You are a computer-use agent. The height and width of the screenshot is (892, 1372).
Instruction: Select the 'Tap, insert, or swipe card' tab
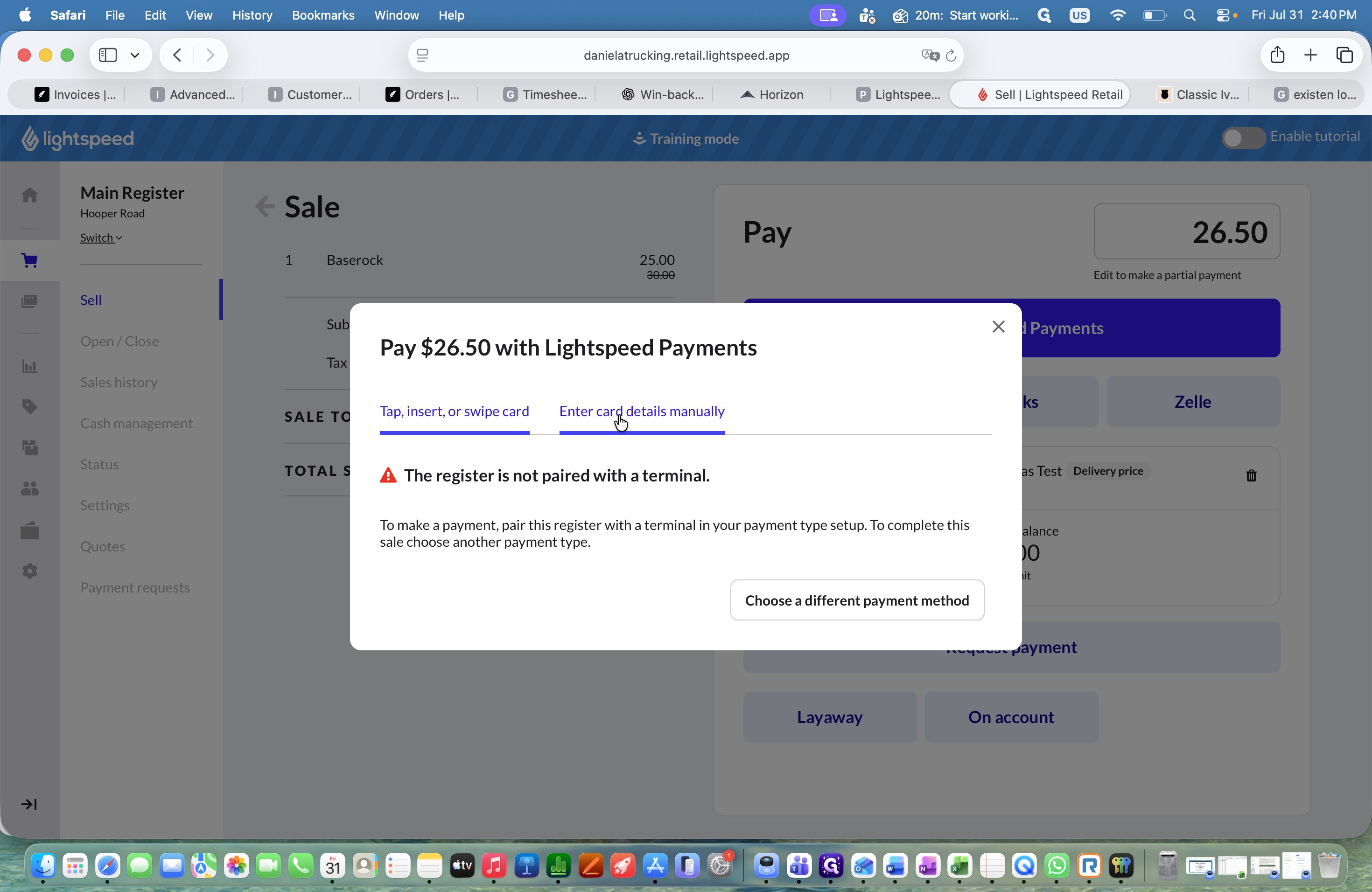point(454,411)
